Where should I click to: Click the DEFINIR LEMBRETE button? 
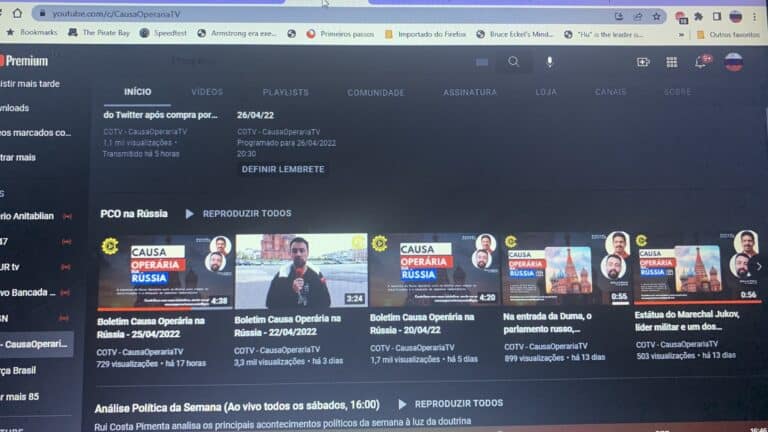(x=283, y=169)
